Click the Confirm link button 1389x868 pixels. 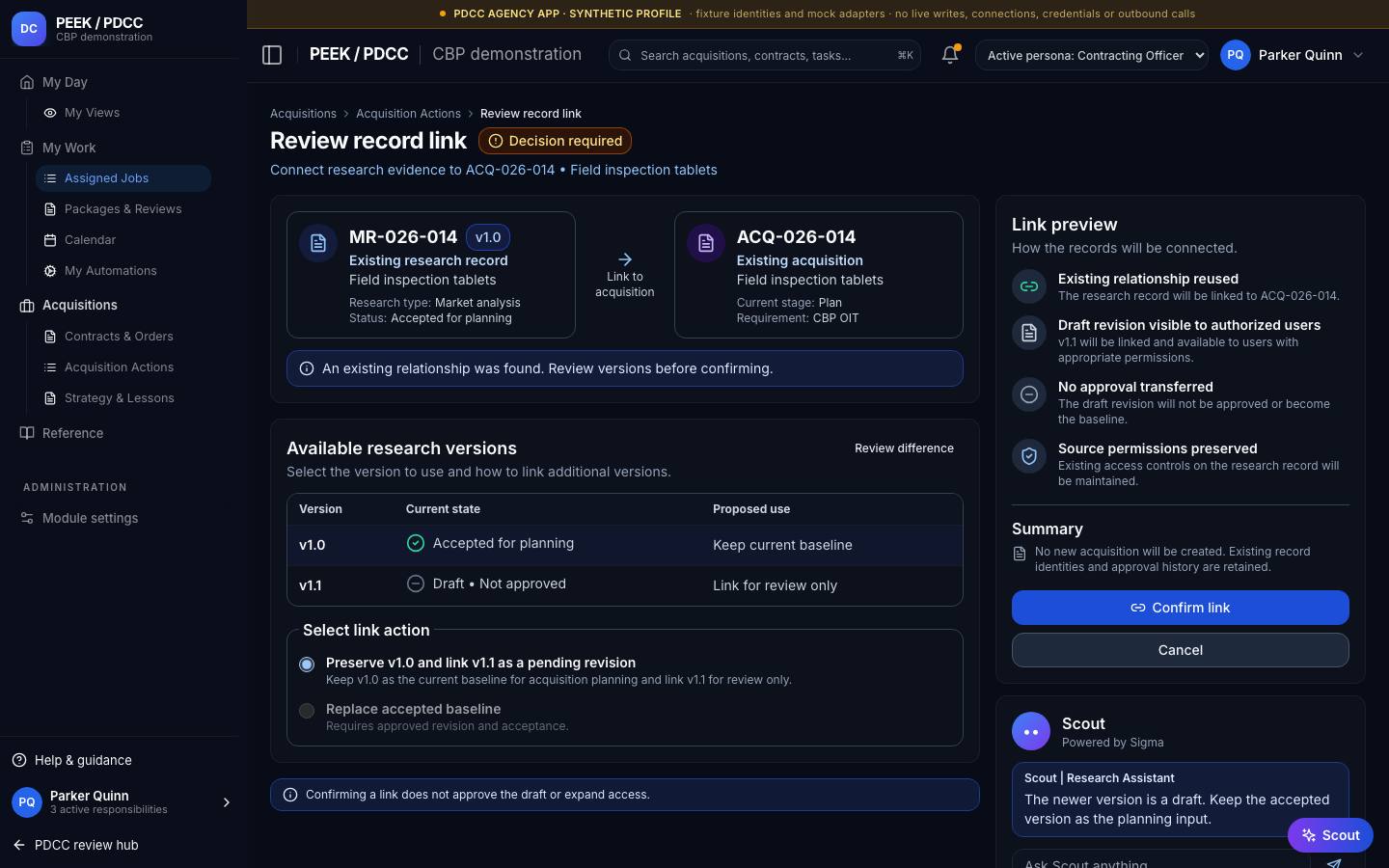pyautogui.click(x=1180, y=608)
